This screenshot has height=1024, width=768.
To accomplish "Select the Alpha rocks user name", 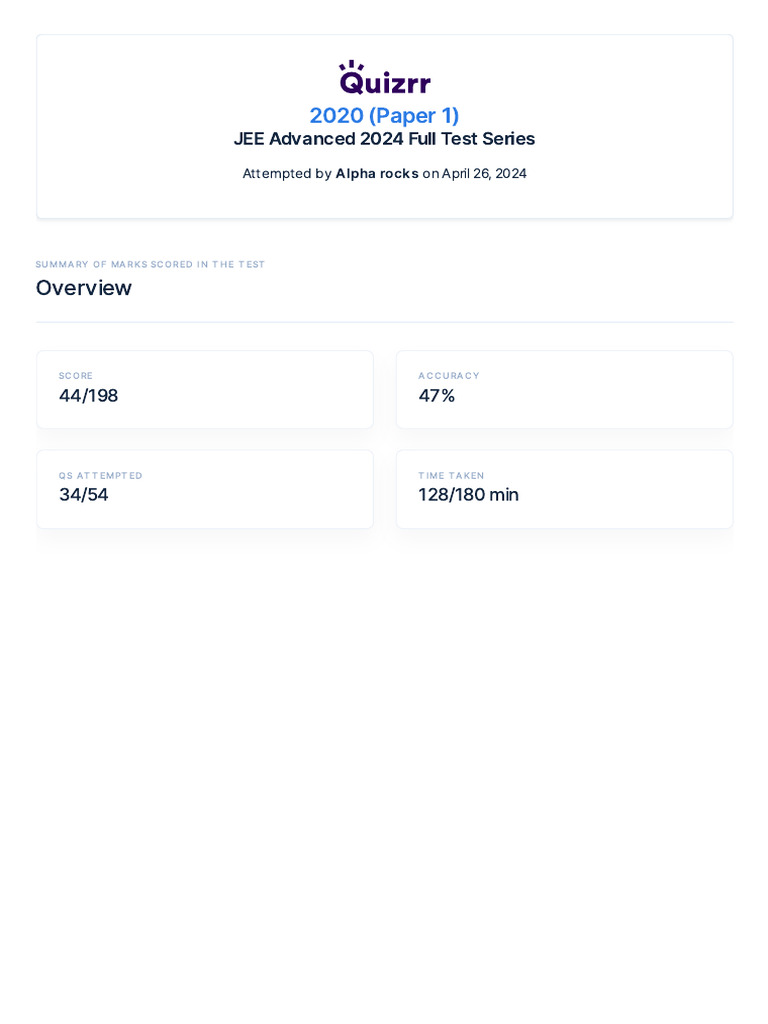I will 377,173.
